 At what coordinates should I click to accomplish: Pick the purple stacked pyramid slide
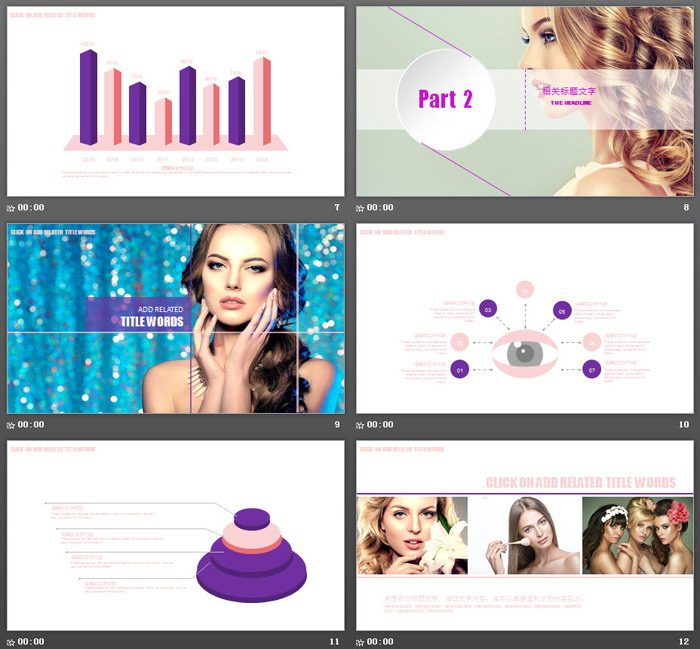176,535
